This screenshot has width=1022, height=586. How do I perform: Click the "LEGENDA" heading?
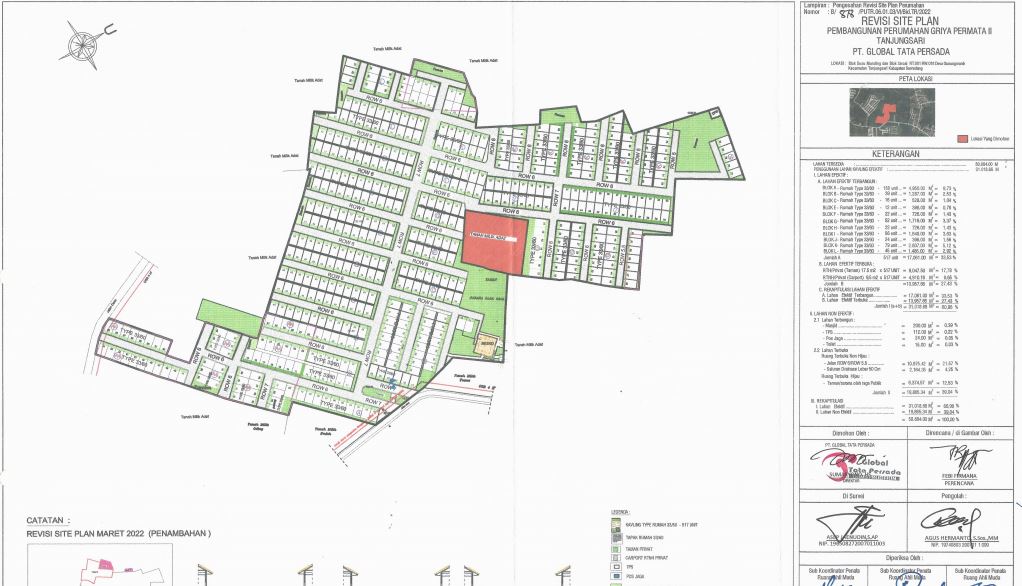620,512
